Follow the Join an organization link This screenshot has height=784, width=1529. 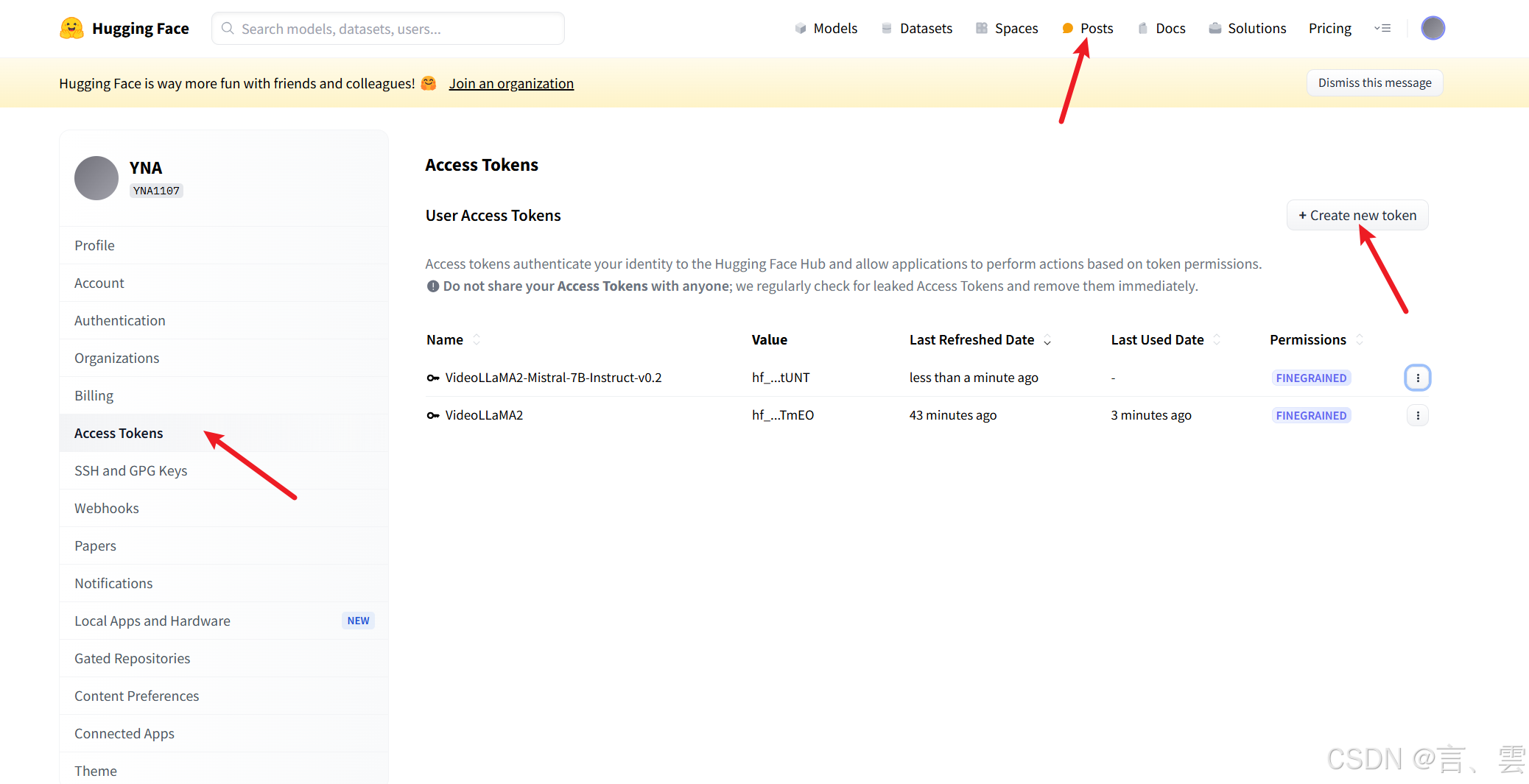pyautogui.click(x=511, y=83)
